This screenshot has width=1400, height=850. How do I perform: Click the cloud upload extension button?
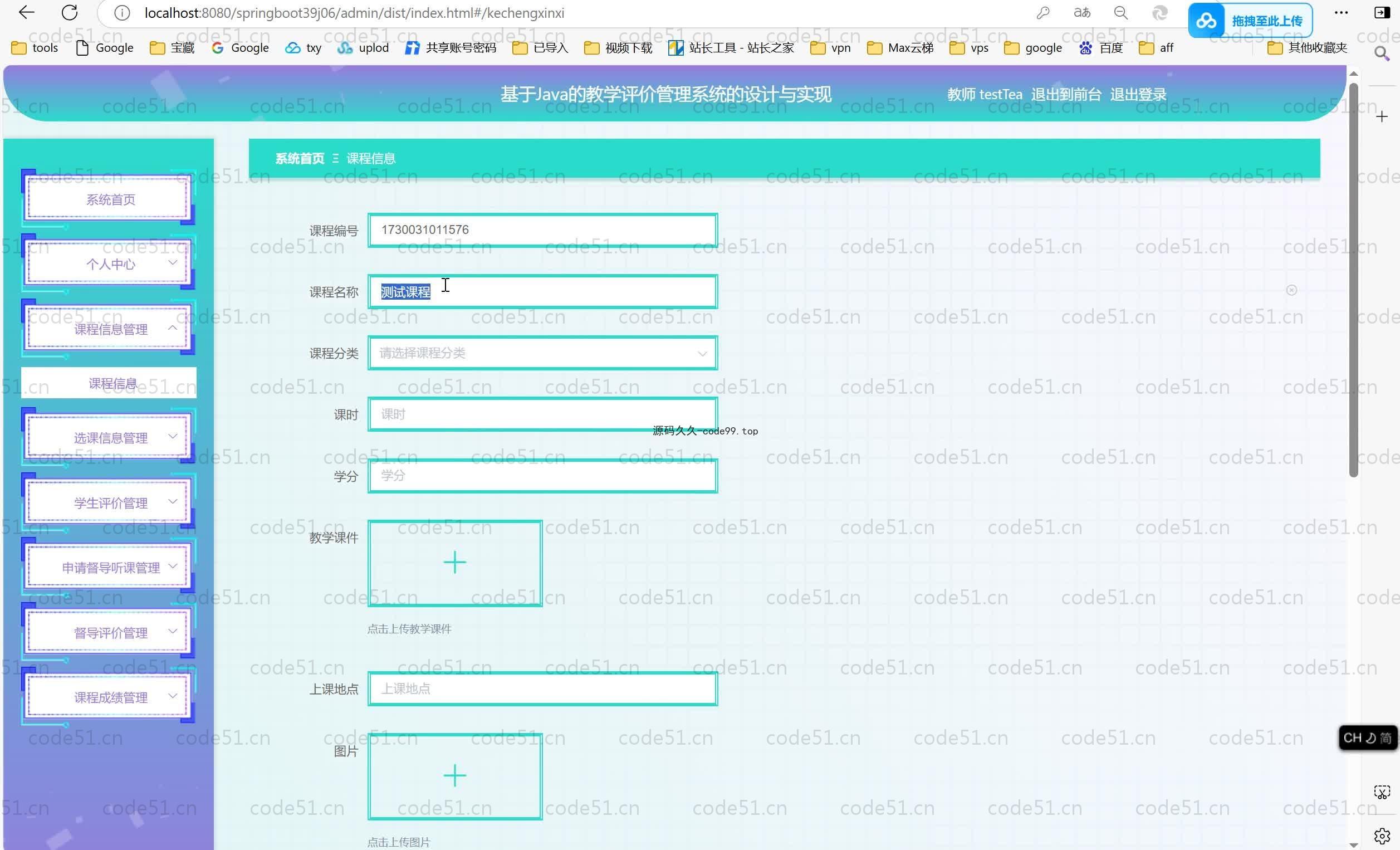click(1250, 21)
